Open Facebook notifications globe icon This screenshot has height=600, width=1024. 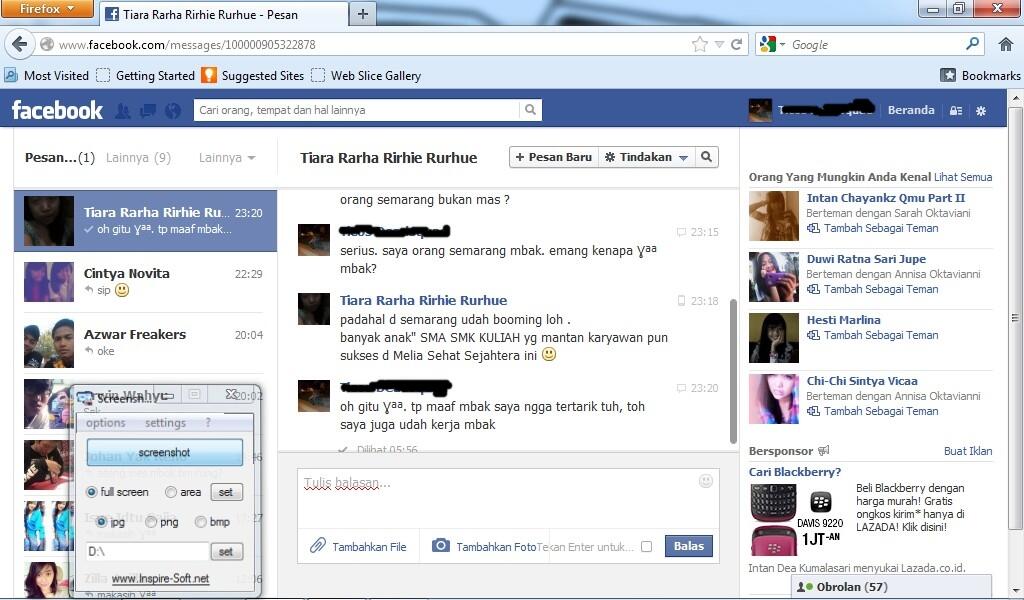click(172, 111)
